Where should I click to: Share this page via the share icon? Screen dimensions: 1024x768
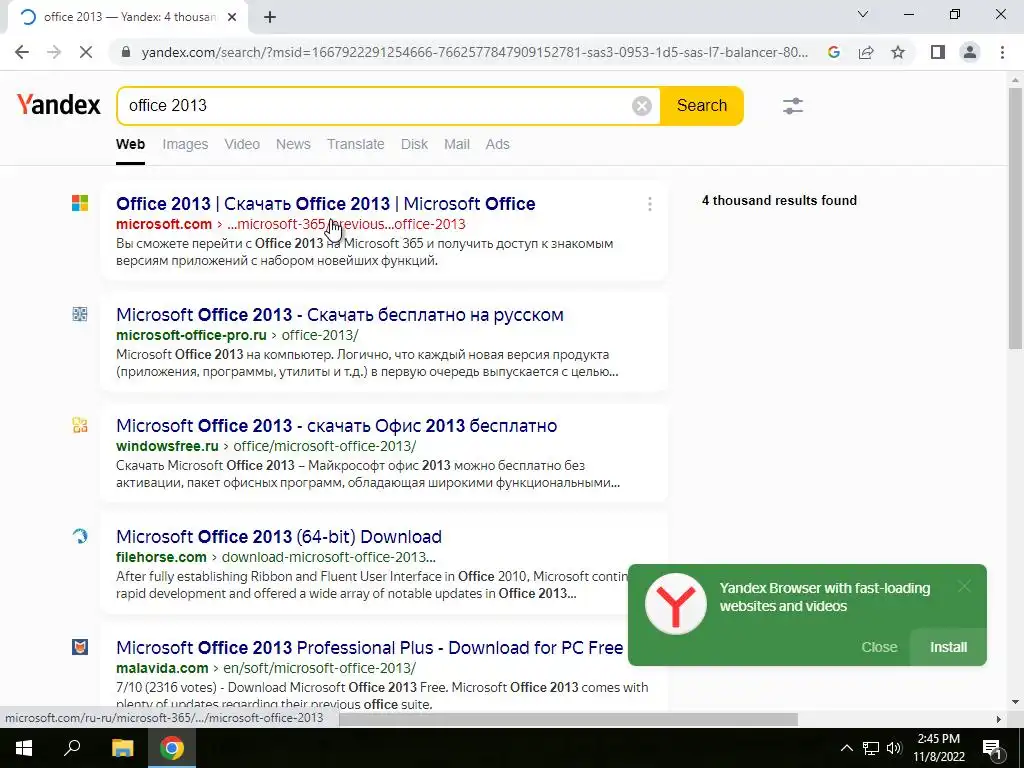coord(866,52)
